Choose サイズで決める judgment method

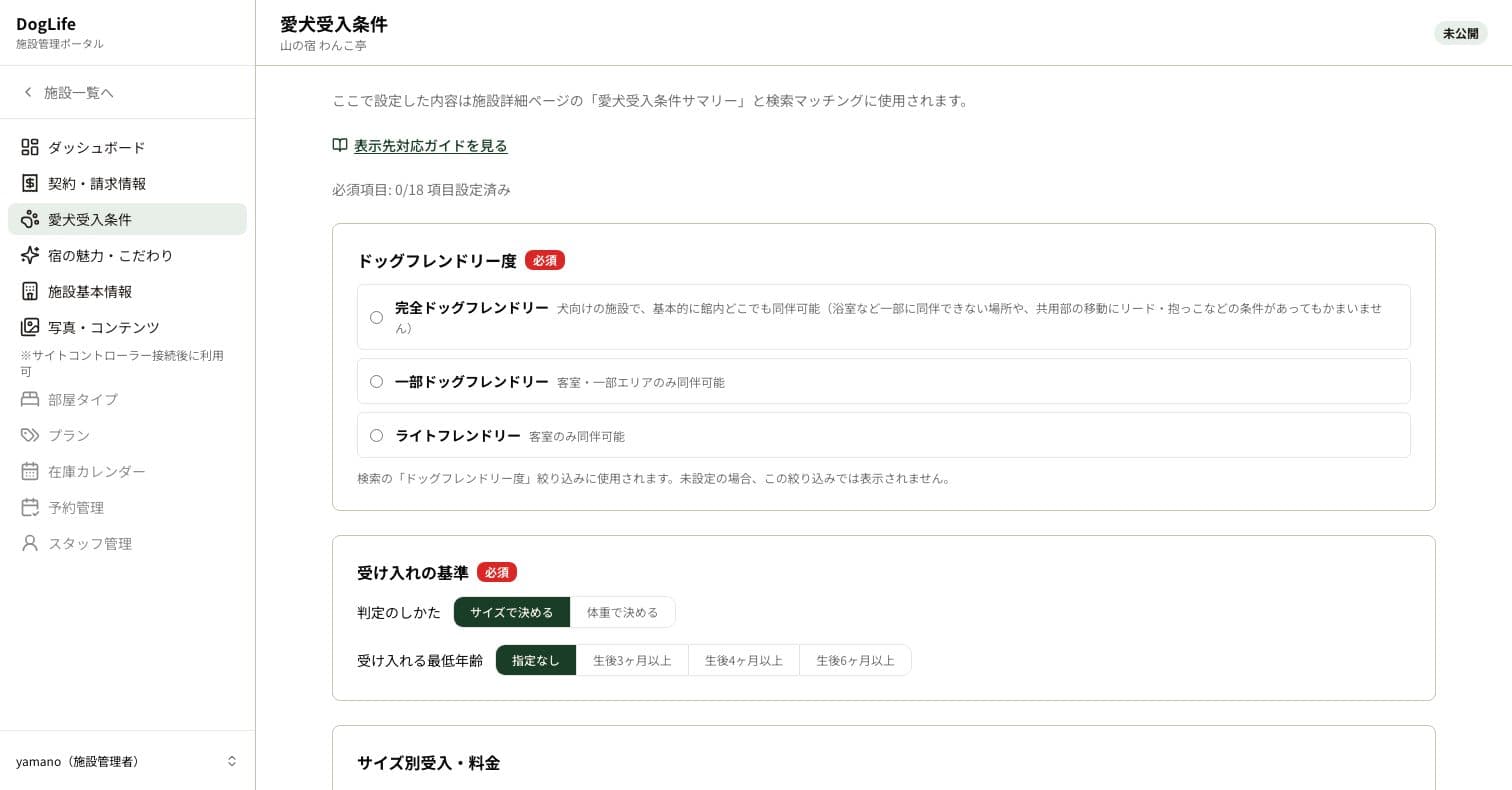(512, 612)
